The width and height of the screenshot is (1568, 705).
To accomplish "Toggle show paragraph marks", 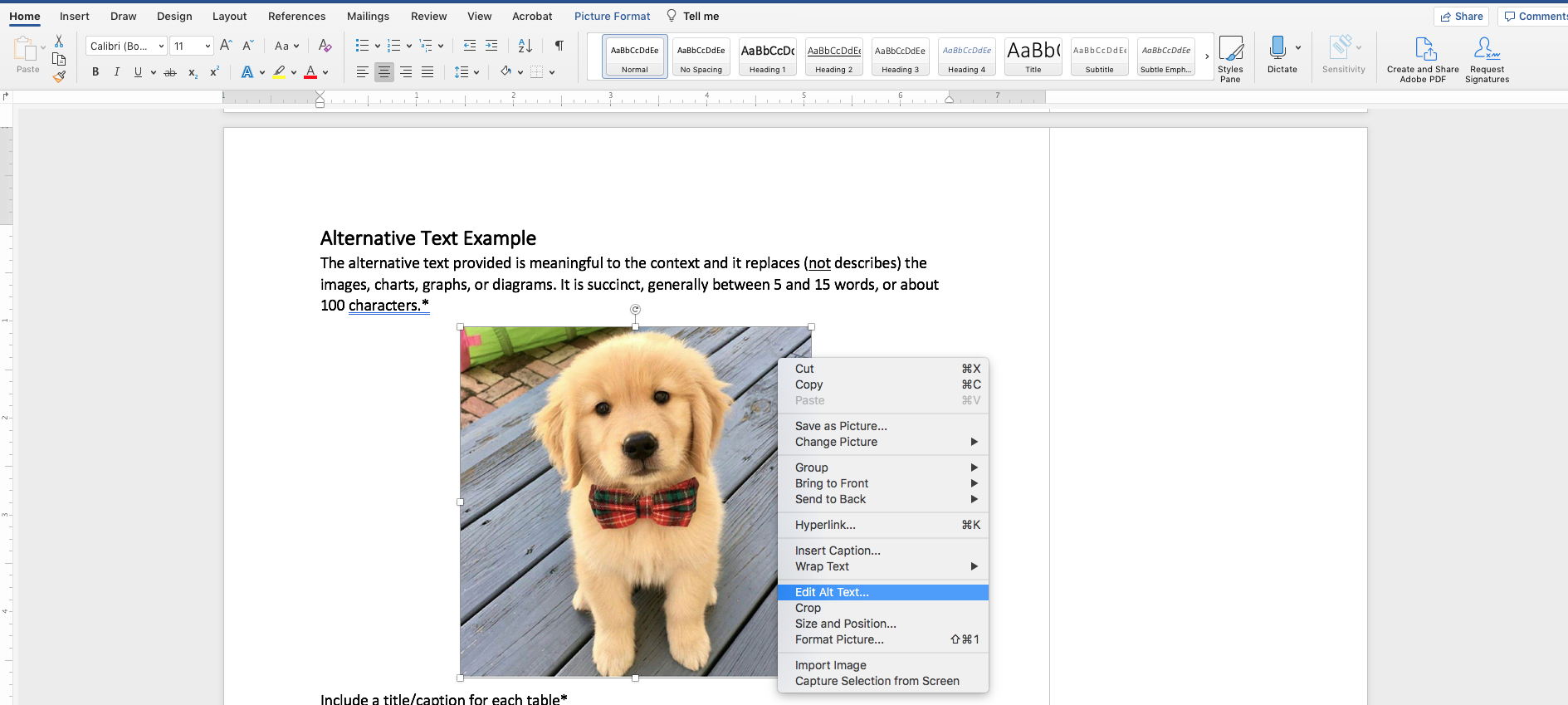I will coord(559,46).
